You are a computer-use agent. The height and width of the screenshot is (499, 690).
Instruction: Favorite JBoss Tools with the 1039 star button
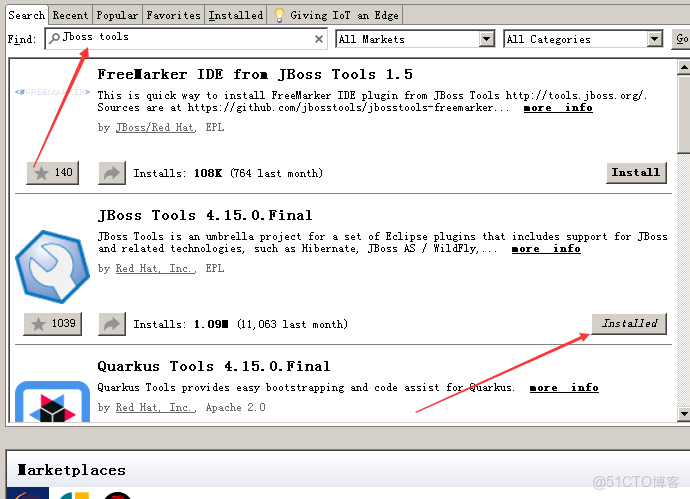(52, 324)
